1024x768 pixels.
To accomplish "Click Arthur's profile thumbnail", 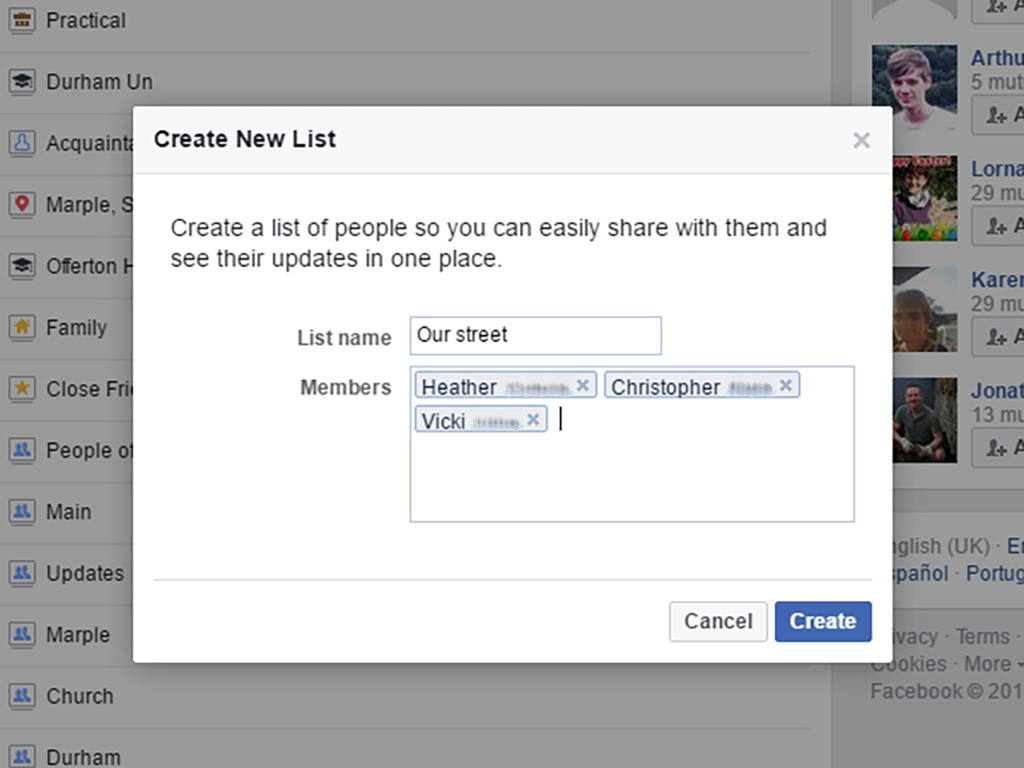I will [x=914, y=87].
